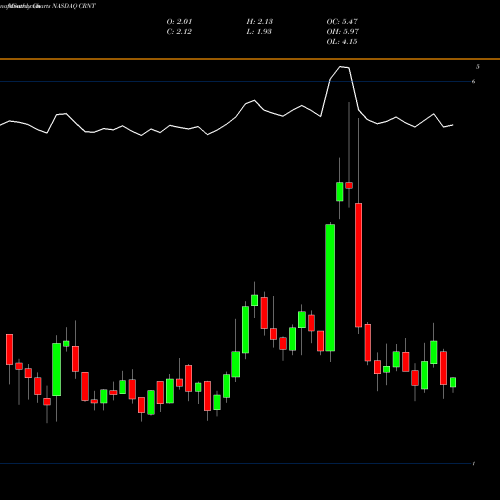The height and width of the screenshot is (500, 500).
Task: Click the tallest red candlestick body
Action: pyautogui.click(x=358, y=265)
